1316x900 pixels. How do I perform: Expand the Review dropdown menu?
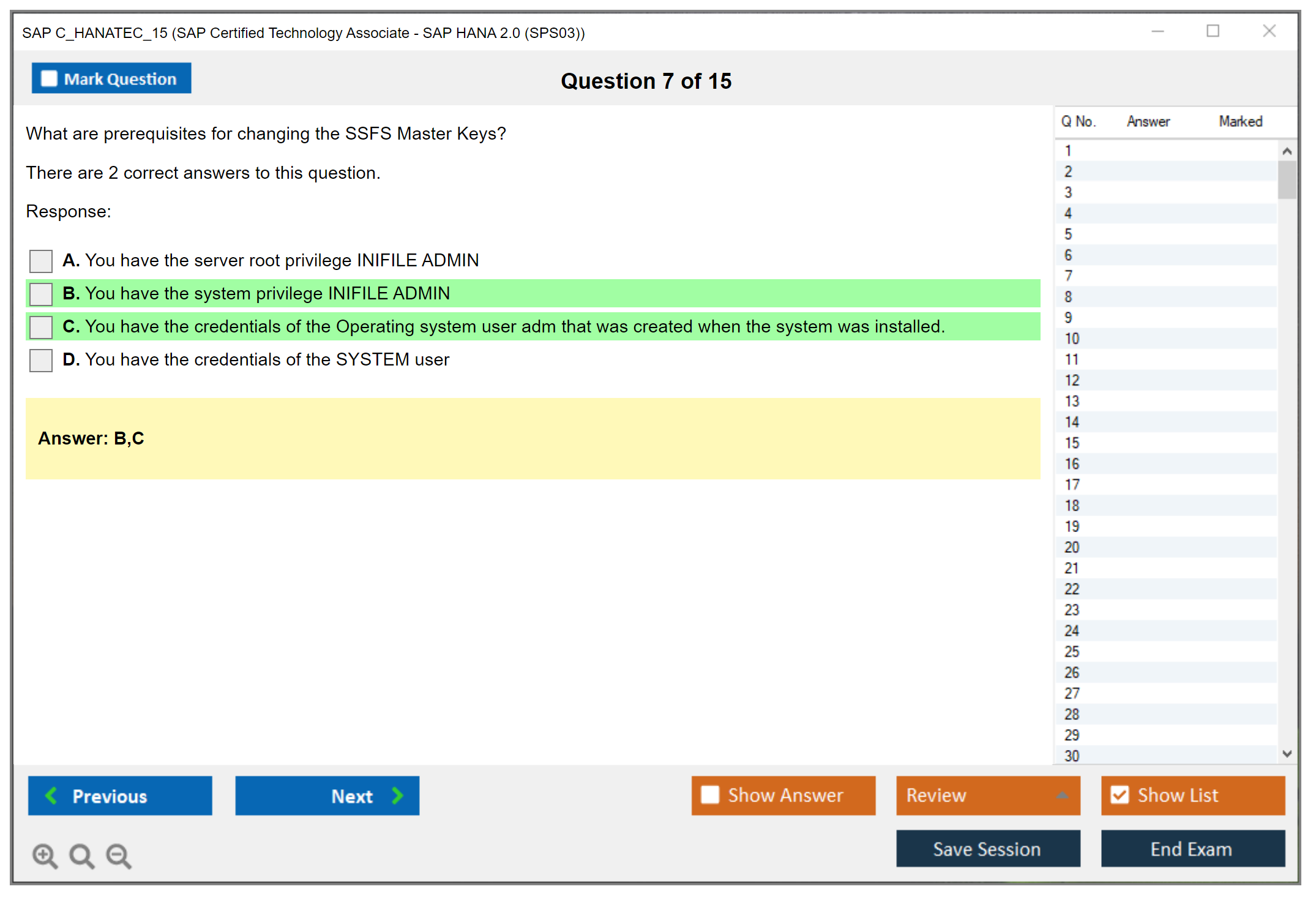coord(1062,795)
